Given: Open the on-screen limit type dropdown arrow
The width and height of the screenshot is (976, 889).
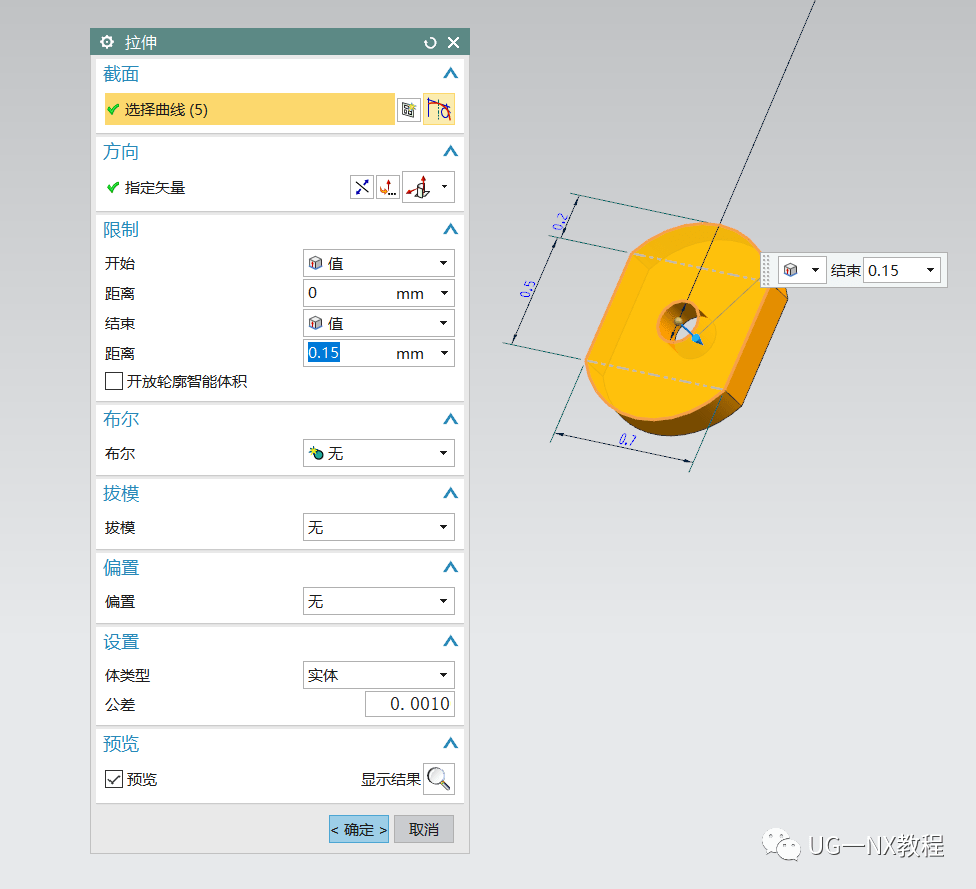Looking at the screenshot, I should 815,270.
